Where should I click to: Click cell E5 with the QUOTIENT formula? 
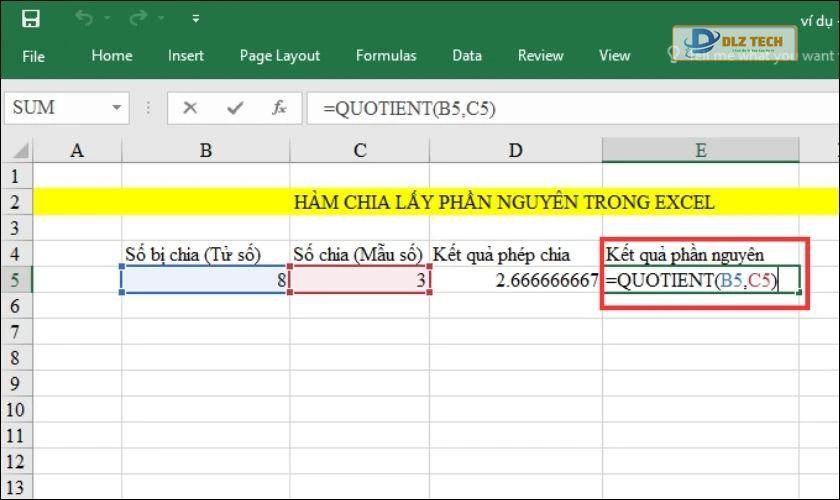(701, 280)
